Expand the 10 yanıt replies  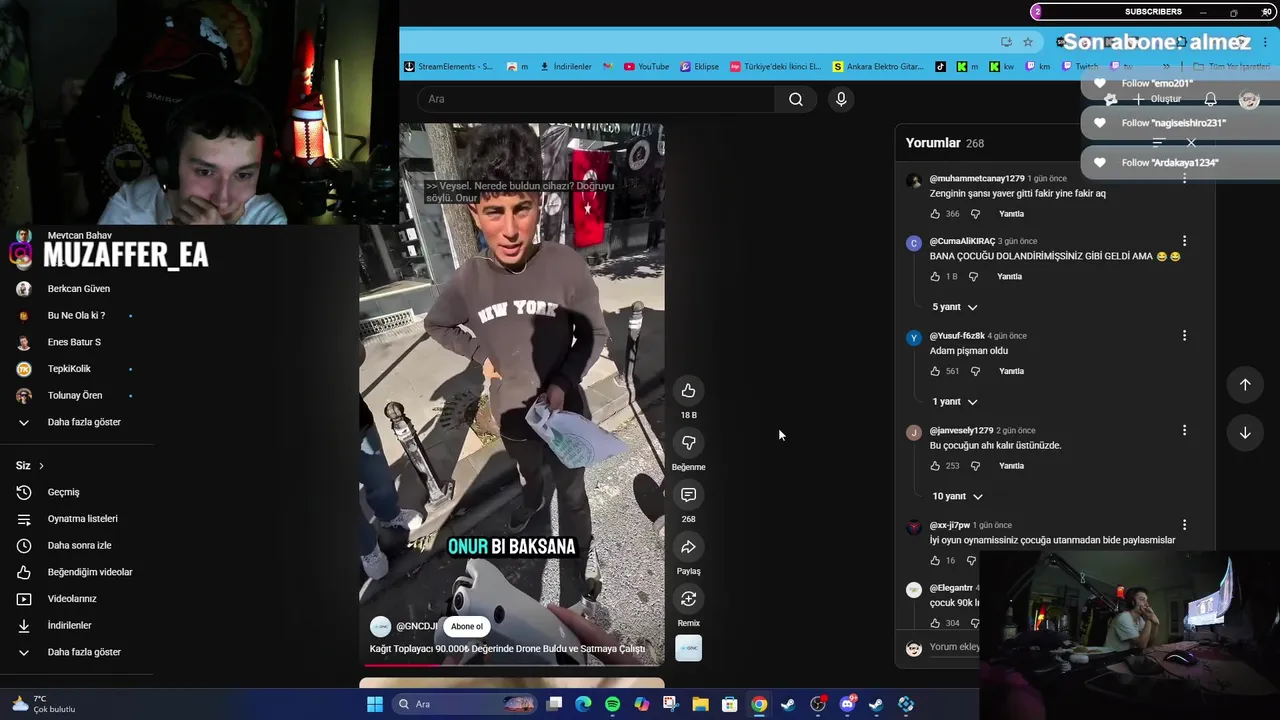click(957, 496)
